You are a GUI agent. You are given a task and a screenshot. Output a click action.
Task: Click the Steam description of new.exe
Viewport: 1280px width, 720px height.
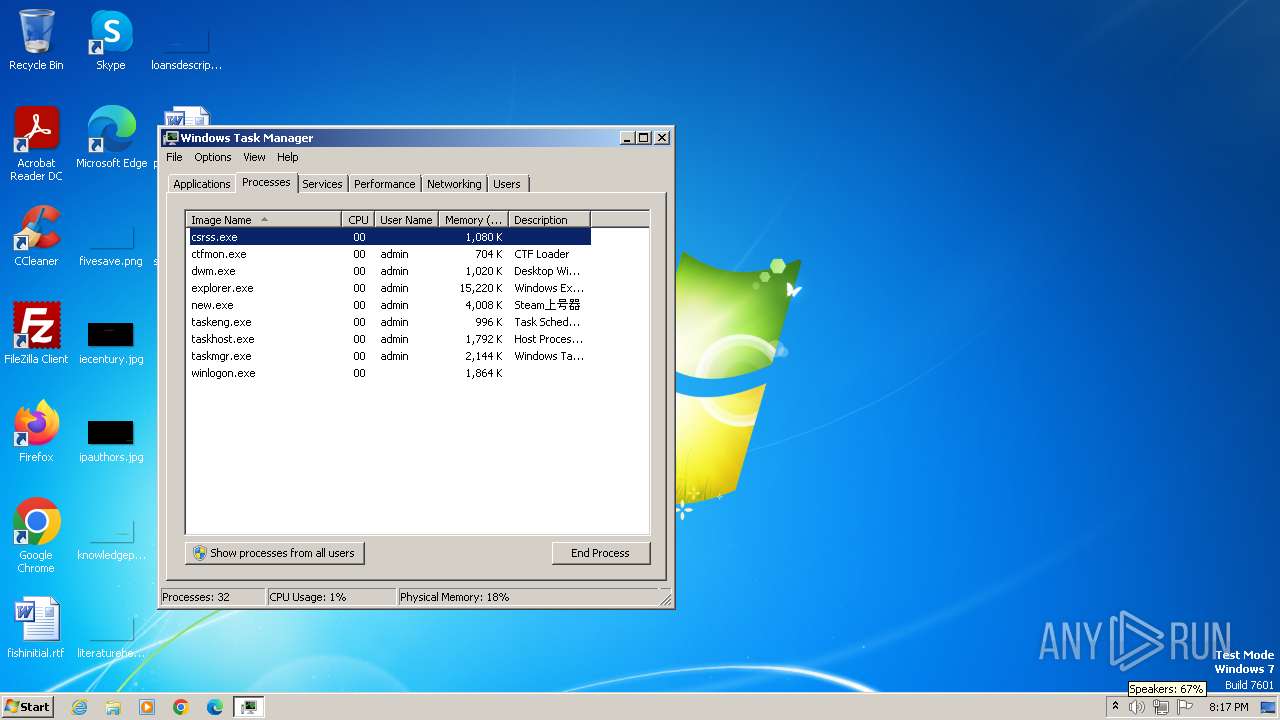[x=547, y=305]
